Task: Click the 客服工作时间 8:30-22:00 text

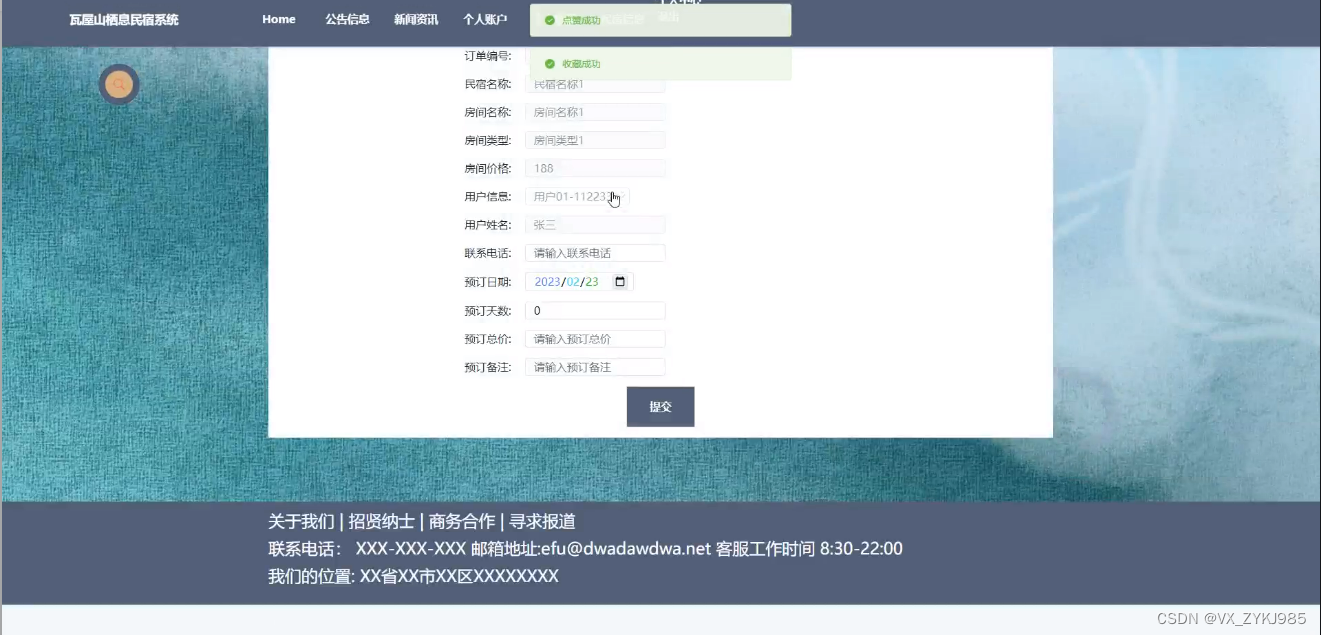Action: point(809,548)
